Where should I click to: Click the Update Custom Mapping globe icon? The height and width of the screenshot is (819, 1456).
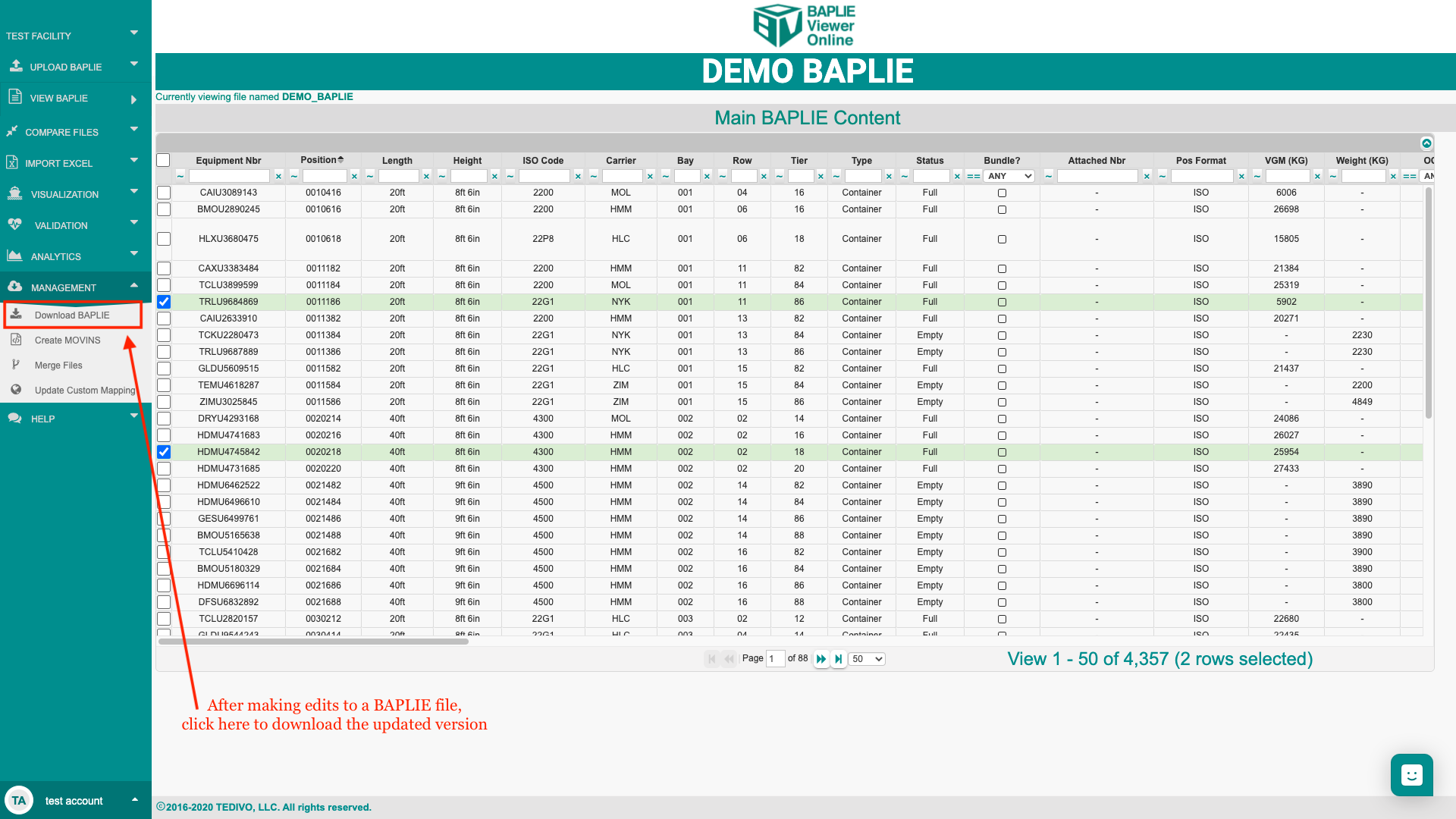(16, 390)
